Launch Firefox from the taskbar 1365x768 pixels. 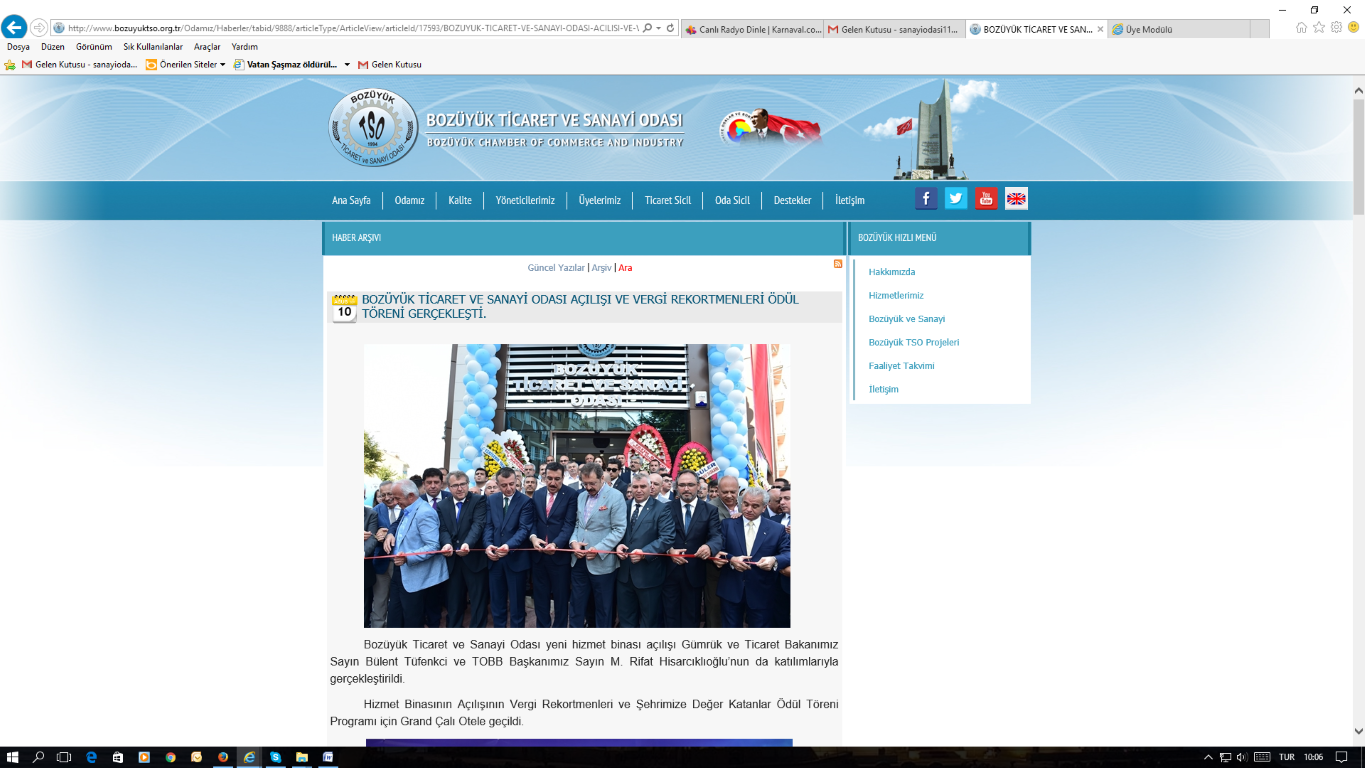222,757
